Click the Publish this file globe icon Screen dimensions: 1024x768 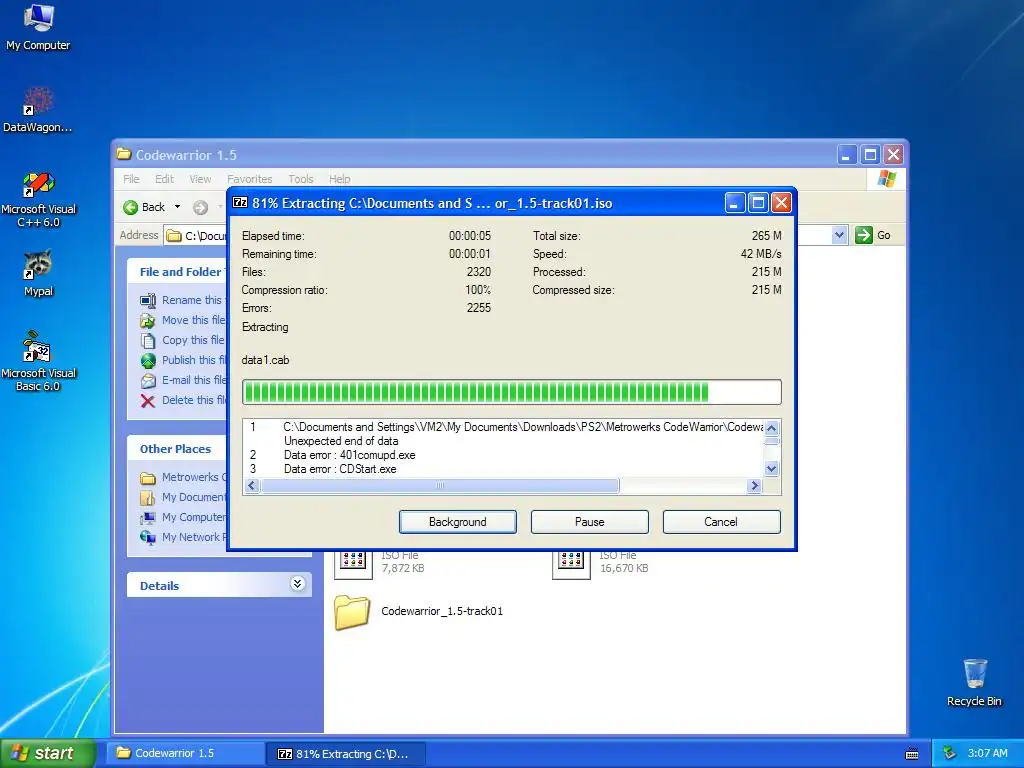(148, 360)
